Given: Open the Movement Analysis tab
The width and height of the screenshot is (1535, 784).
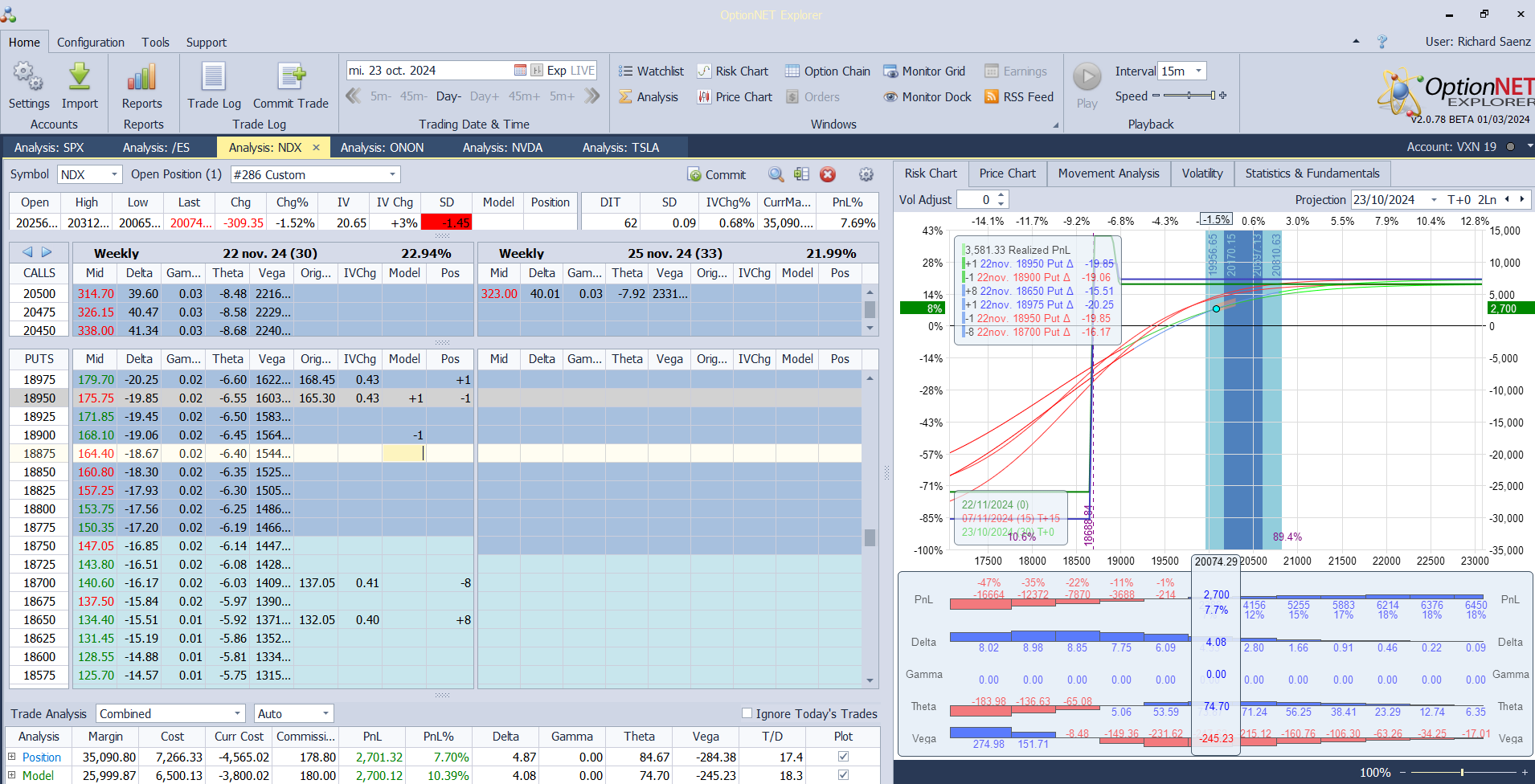Looking at the screenshot, I should [1108, 174].
